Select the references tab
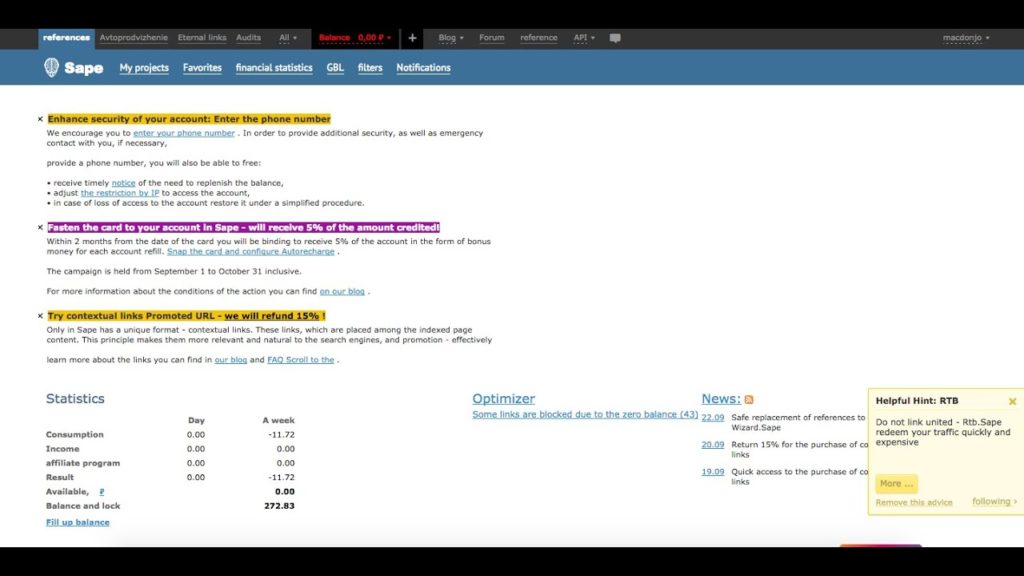Screen dimensions: 1024x576 tap(66, 38)
